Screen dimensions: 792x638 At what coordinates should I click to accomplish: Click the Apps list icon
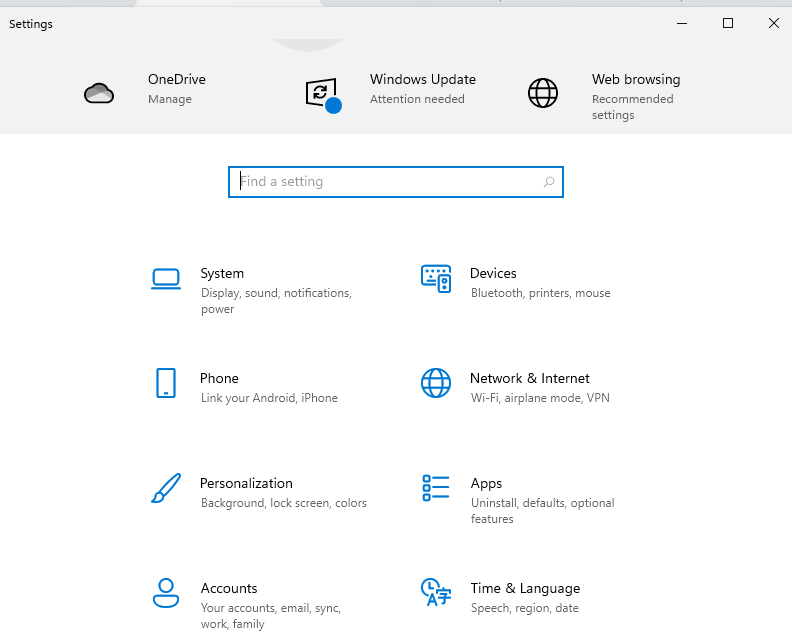[436, 488]
